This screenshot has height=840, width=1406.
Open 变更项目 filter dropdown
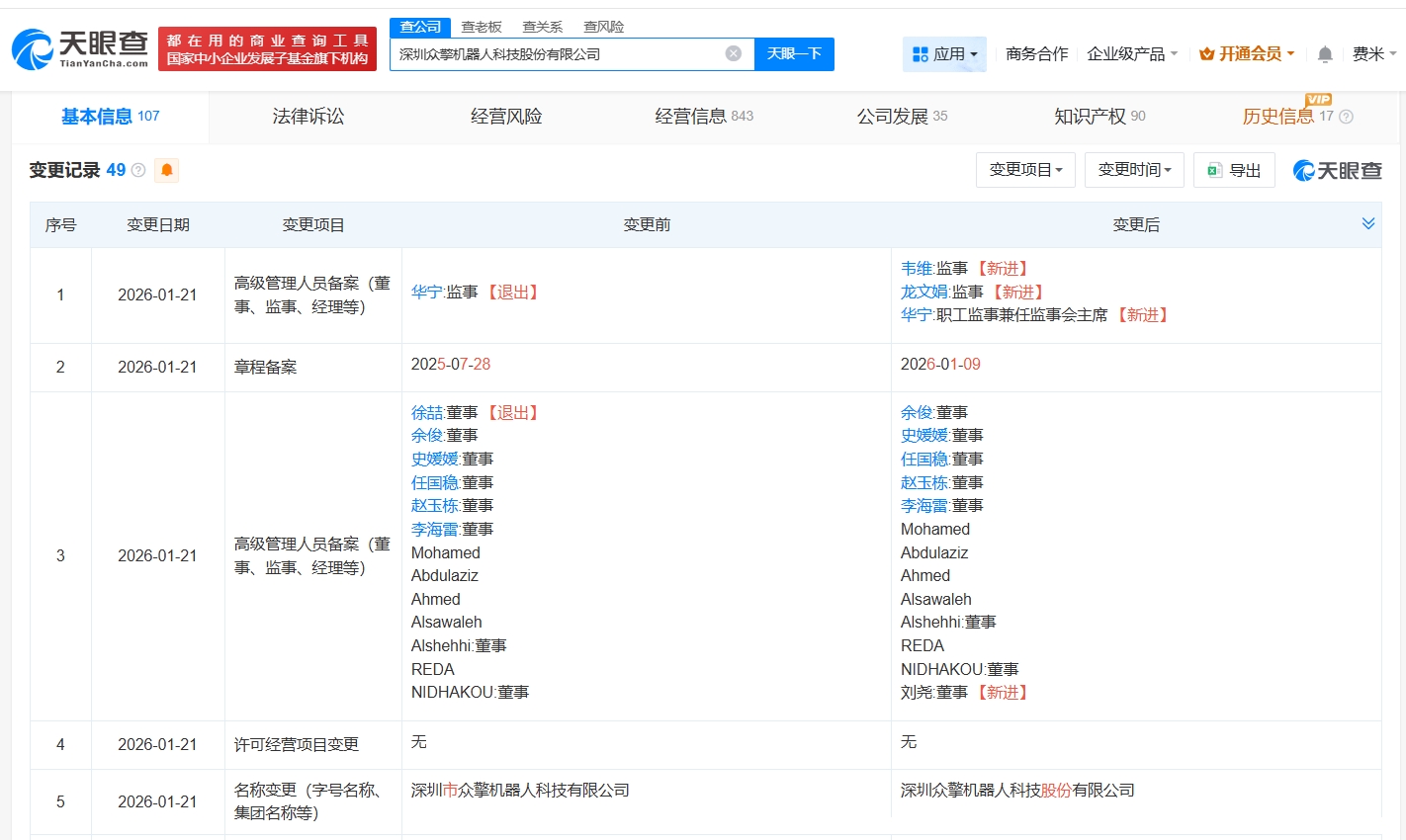tap(1025, 170)
